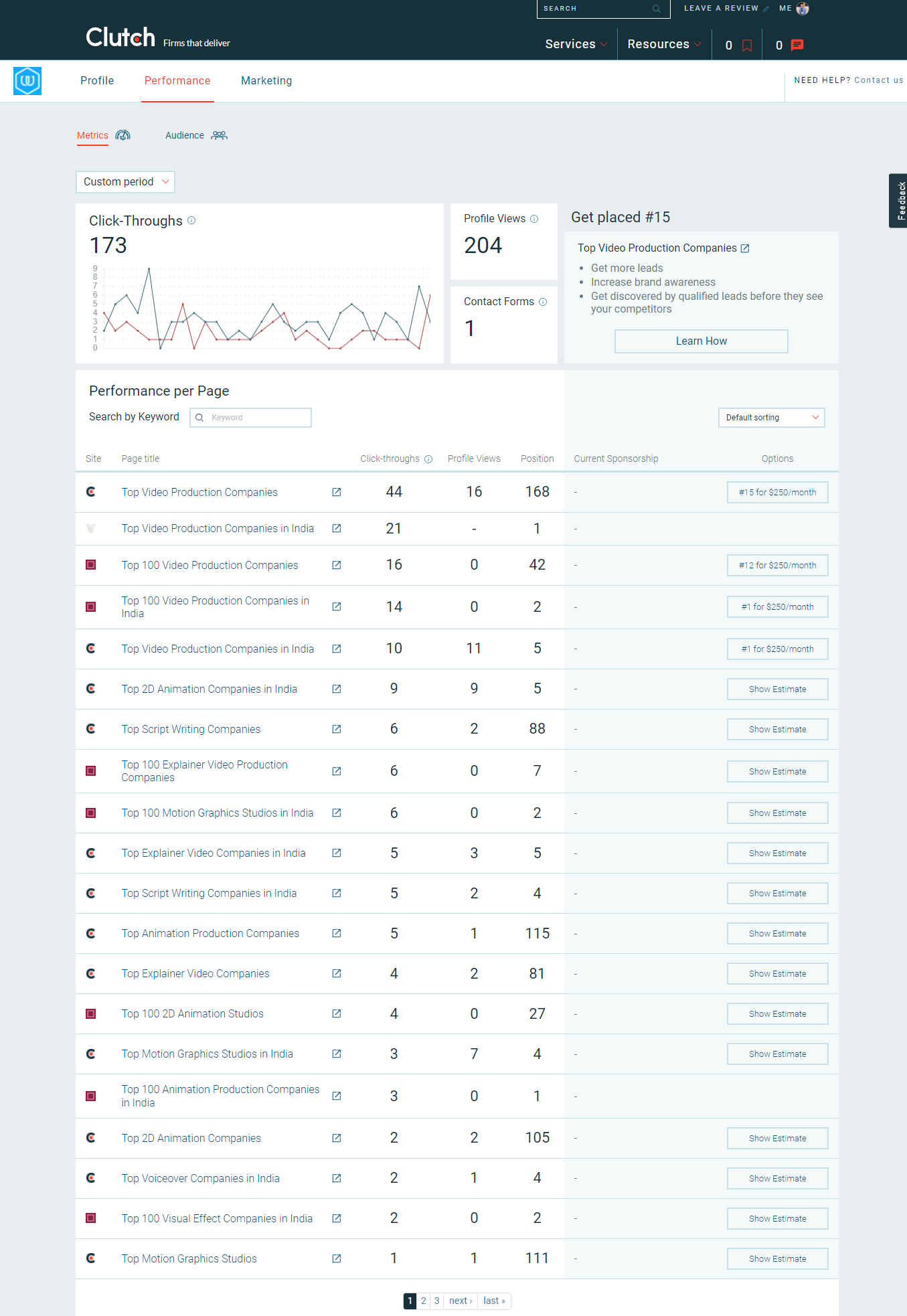Image resolution: width=907 pixels, height=1316 pixels.
Task: Go to page 2 in pagination
Action: click(423, 1301)
